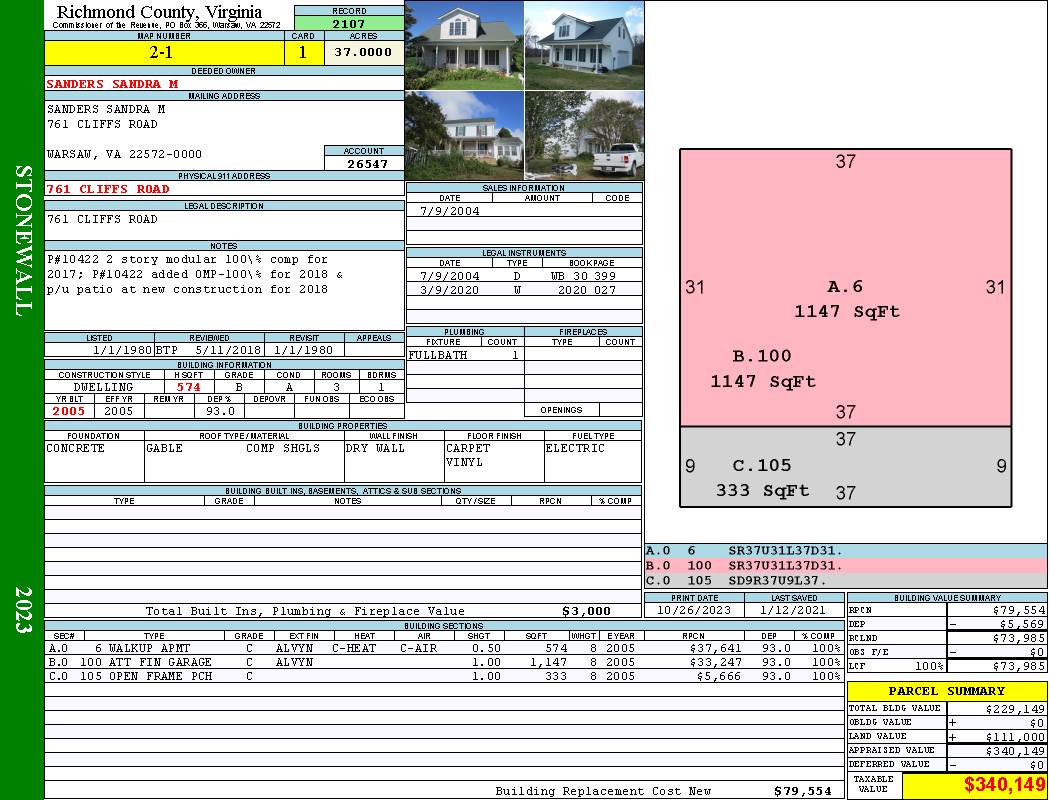Click the Total Built Ins value $3,000
This screenshot has height=800, width=1050.
586,611
